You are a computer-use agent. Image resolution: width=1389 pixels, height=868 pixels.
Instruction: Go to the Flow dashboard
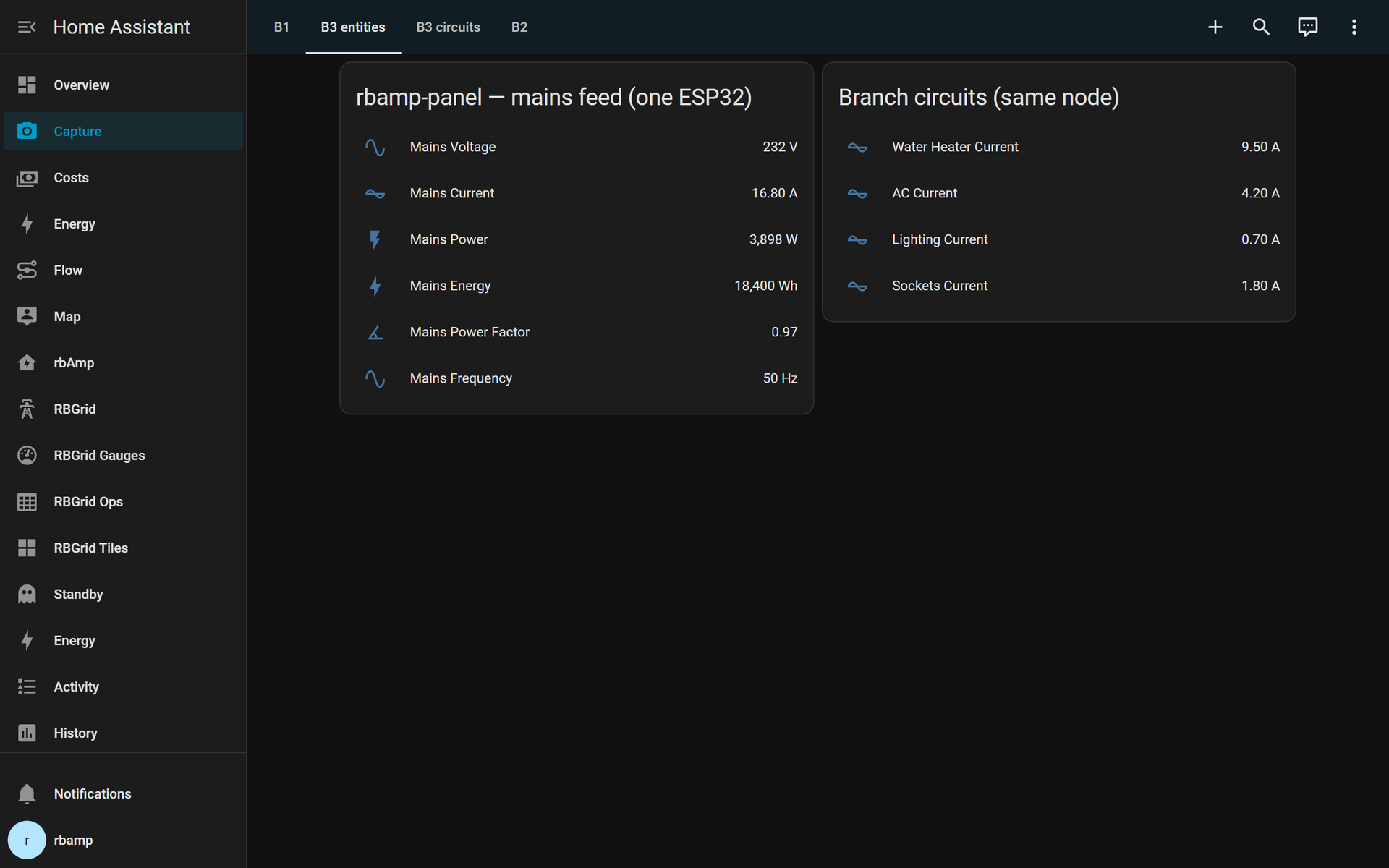[x=123, y=270]
